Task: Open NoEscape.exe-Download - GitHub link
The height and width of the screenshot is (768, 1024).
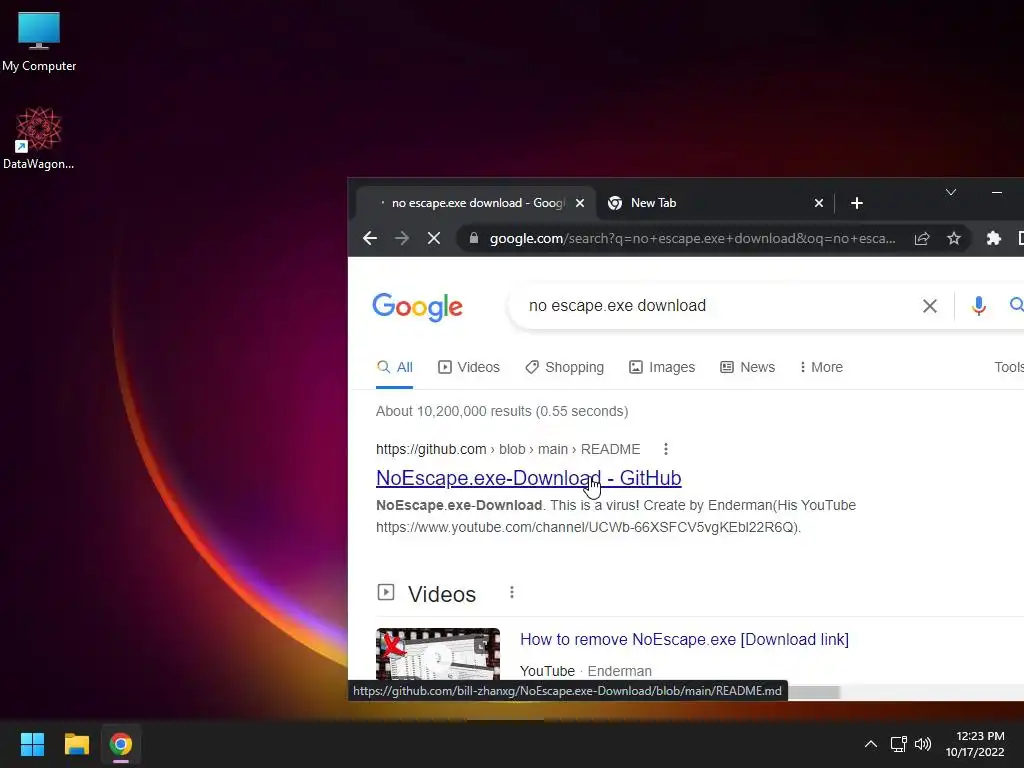Action: [528, 478]
